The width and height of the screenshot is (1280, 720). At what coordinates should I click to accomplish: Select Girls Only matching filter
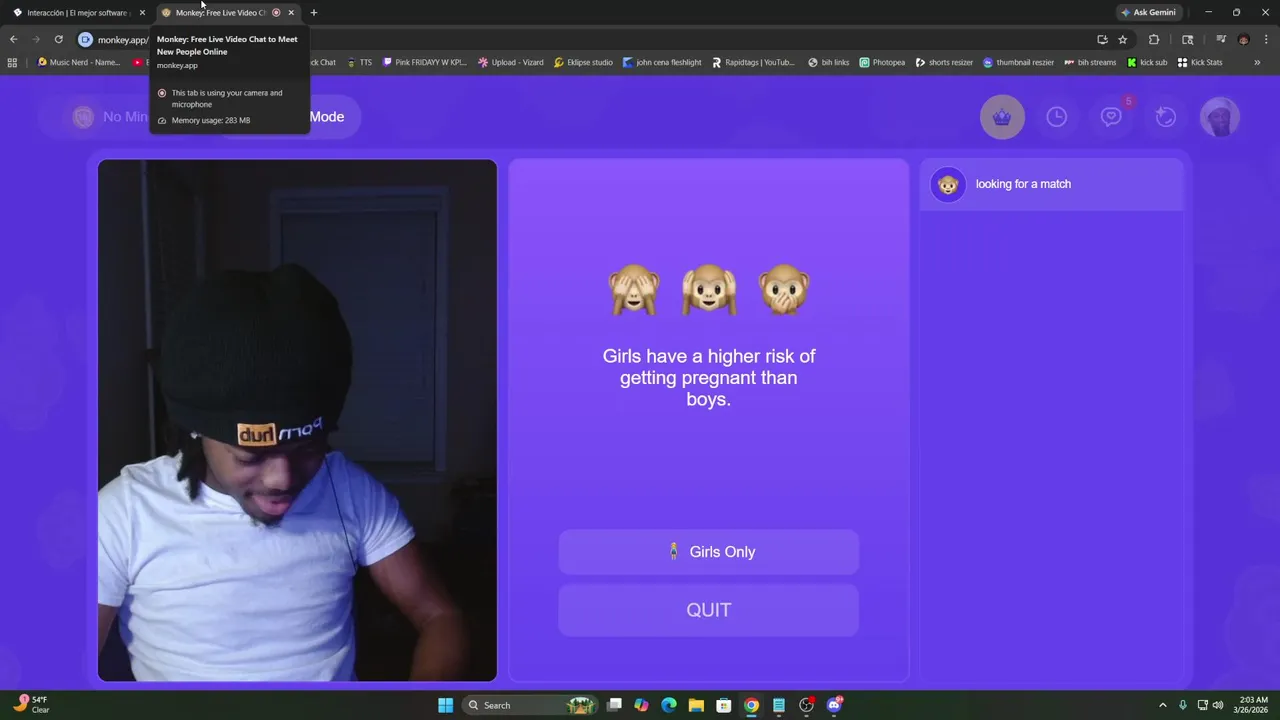click(x=709, y=552)
